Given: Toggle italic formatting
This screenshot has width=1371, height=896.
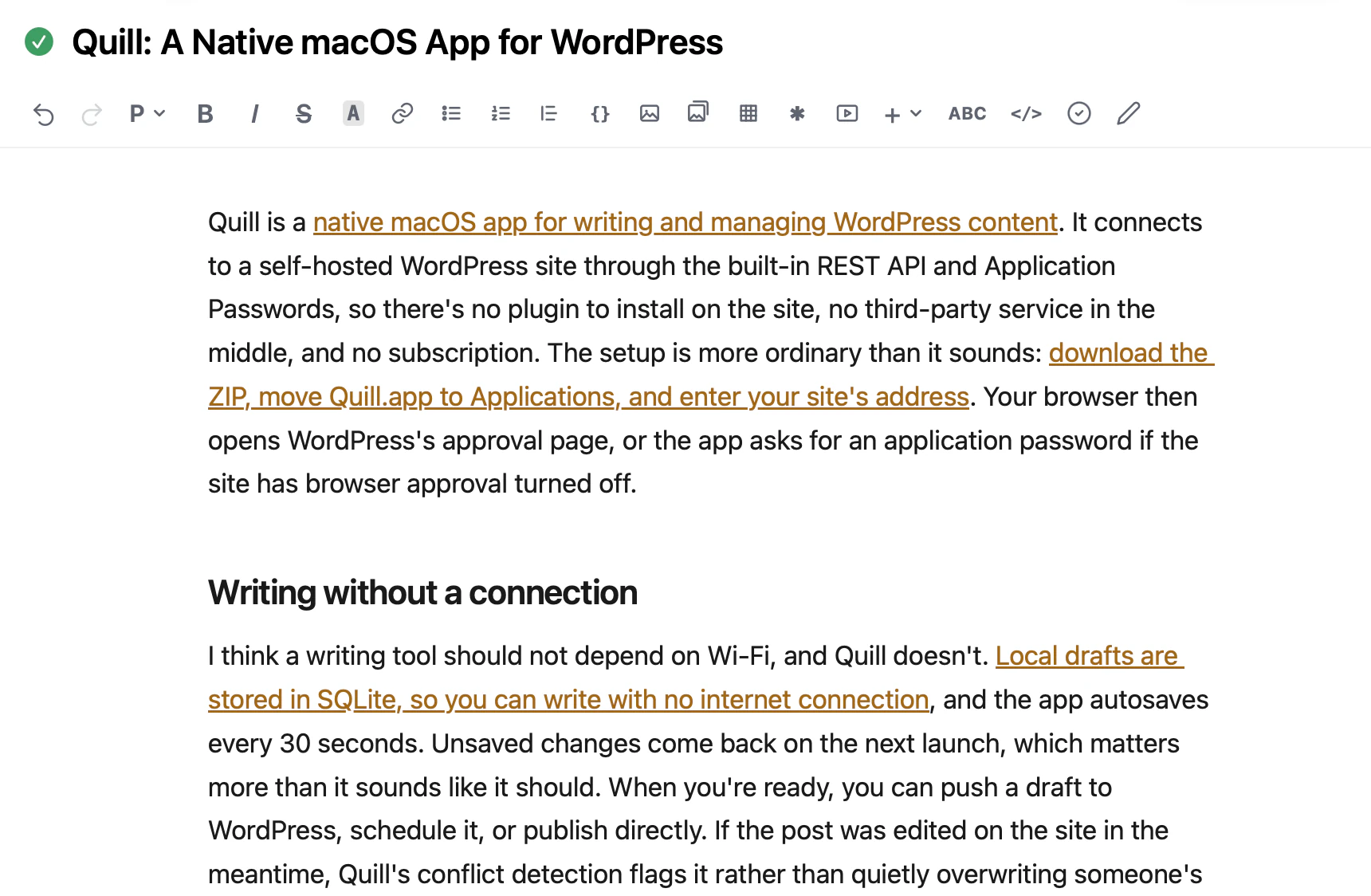Looking at the screenshot, I should tap(254, 114).
